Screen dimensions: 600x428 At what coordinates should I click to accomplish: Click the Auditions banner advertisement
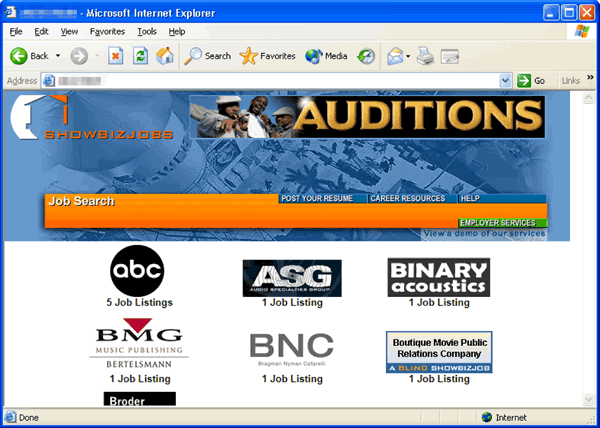click(366, 116)
